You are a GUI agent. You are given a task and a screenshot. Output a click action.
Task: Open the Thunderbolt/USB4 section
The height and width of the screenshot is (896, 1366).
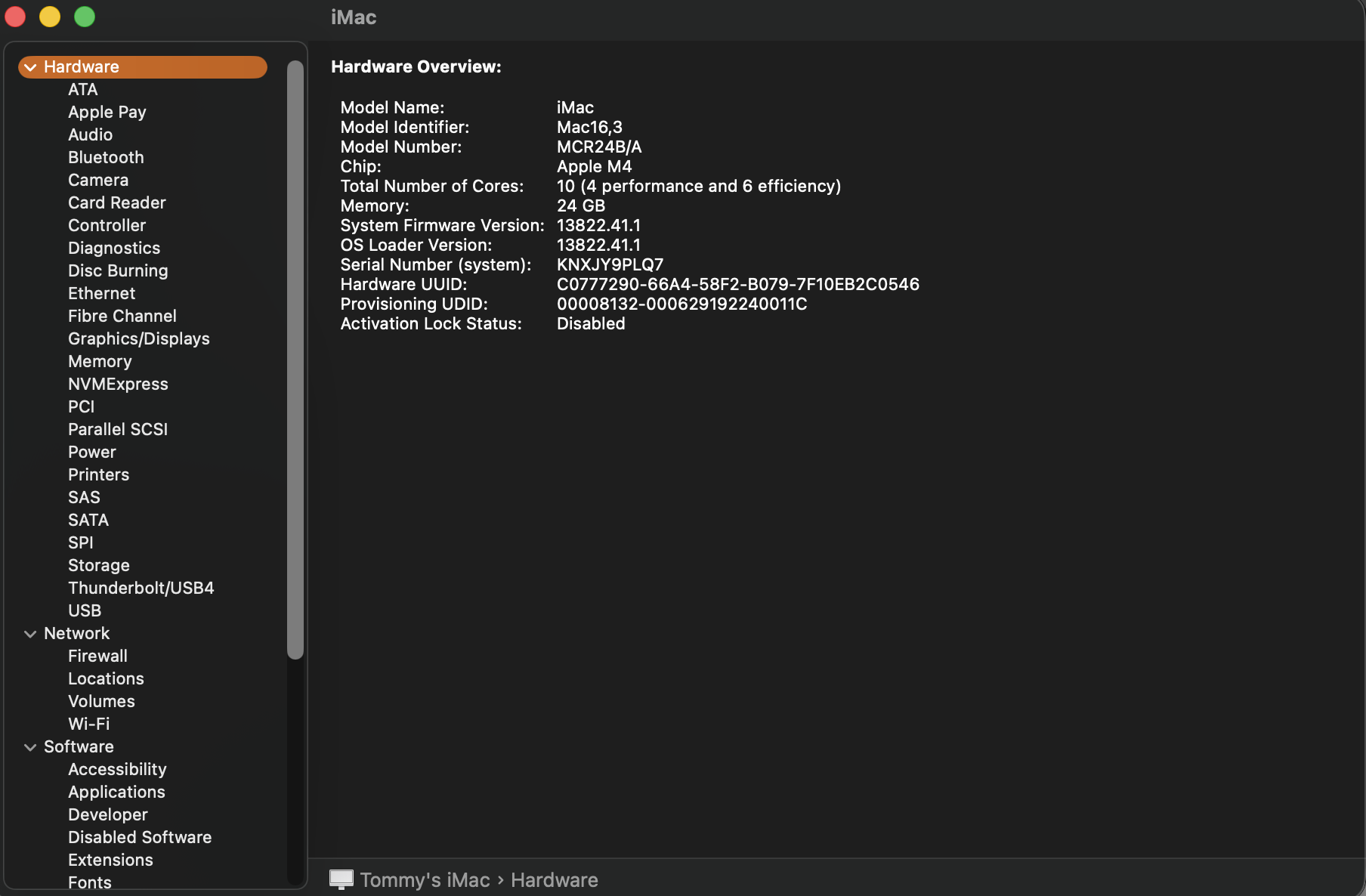(141, 588)
